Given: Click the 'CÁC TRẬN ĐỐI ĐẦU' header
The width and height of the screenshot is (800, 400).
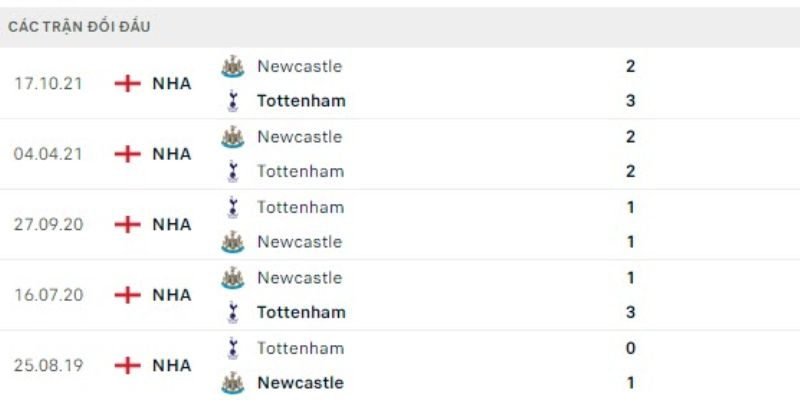Looking at the screenshot, I should [79, 27].
